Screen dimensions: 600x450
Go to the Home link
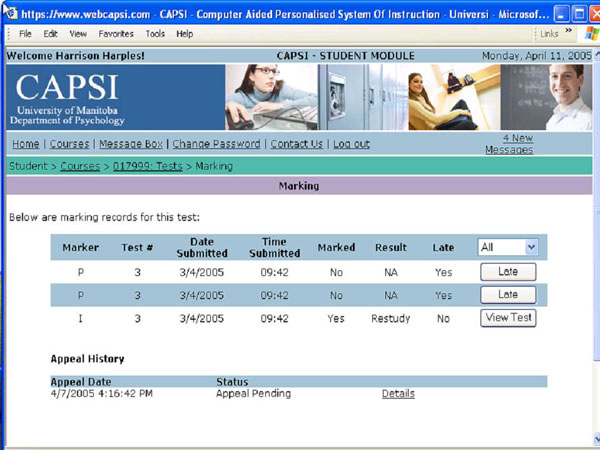[26, 144]
